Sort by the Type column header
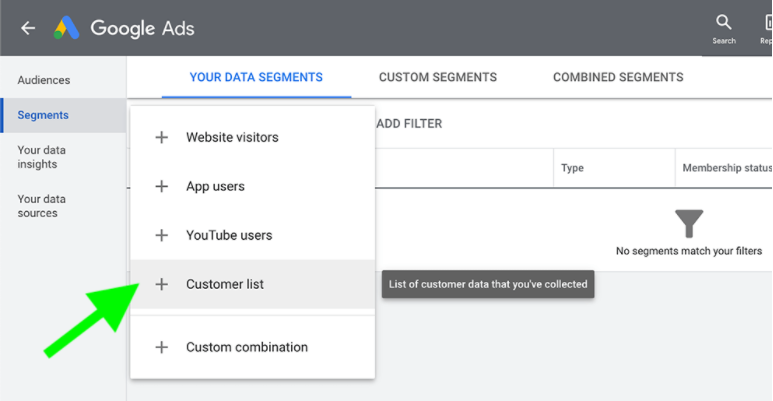 tap(572, 168)
